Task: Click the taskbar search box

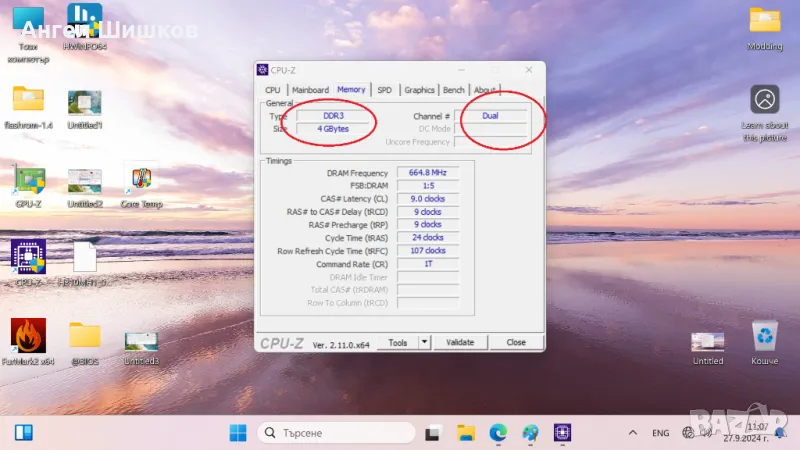Action: (x=333, y=433)
